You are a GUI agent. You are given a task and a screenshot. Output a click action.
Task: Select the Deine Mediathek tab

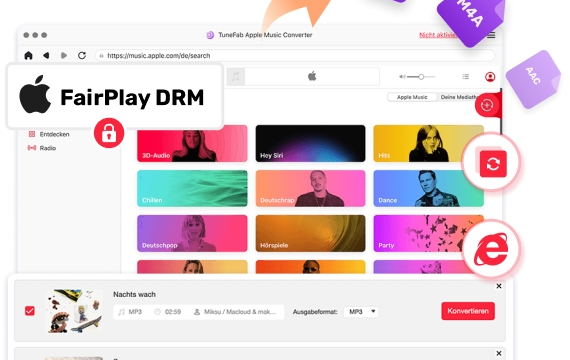[458, 97]
